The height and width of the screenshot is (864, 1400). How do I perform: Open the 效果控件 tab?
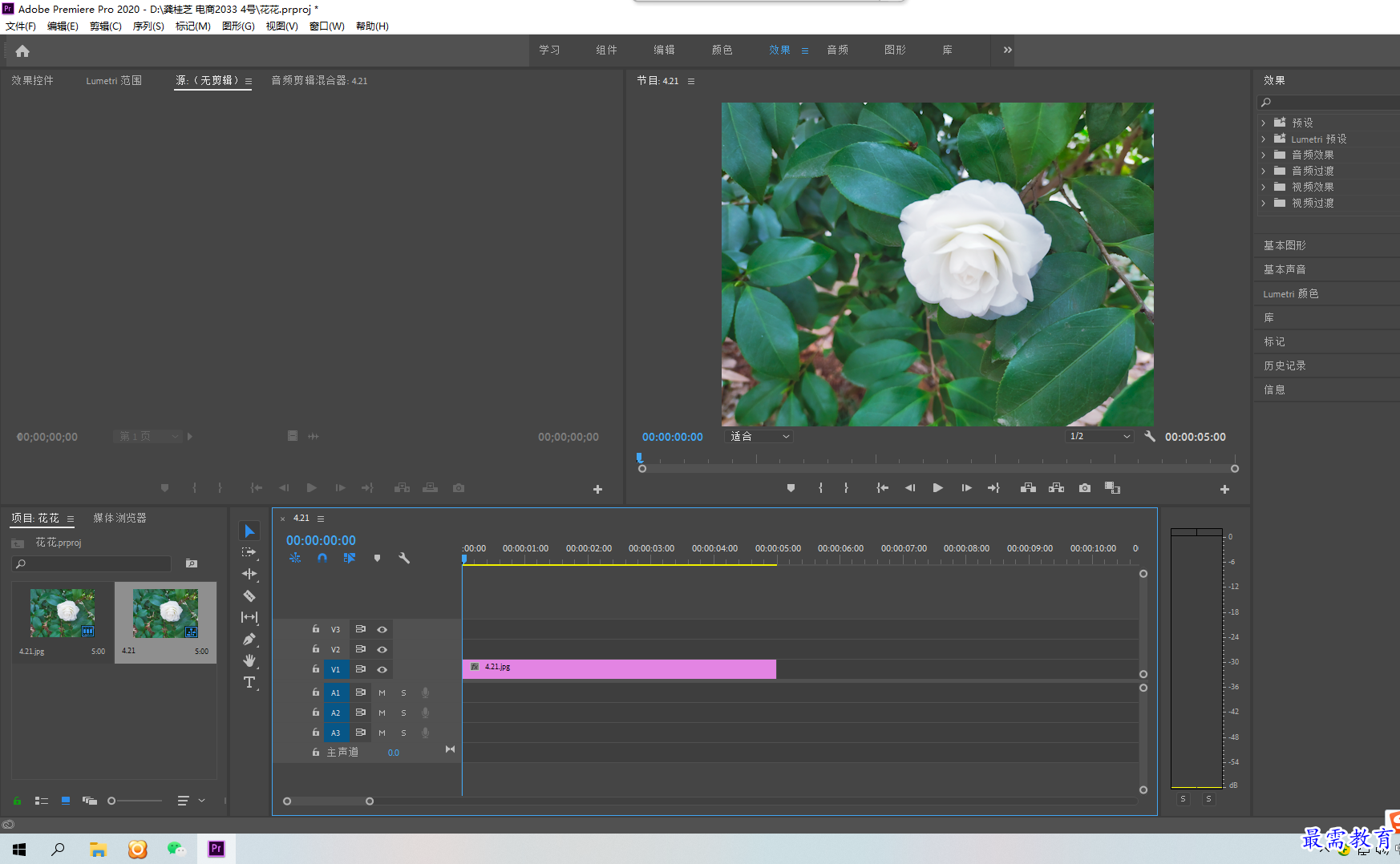32,80
